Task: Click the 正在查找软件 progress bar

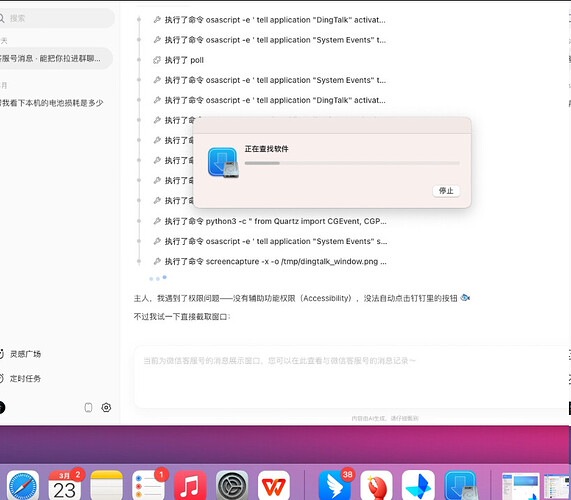Action: [x=352, y=163]
